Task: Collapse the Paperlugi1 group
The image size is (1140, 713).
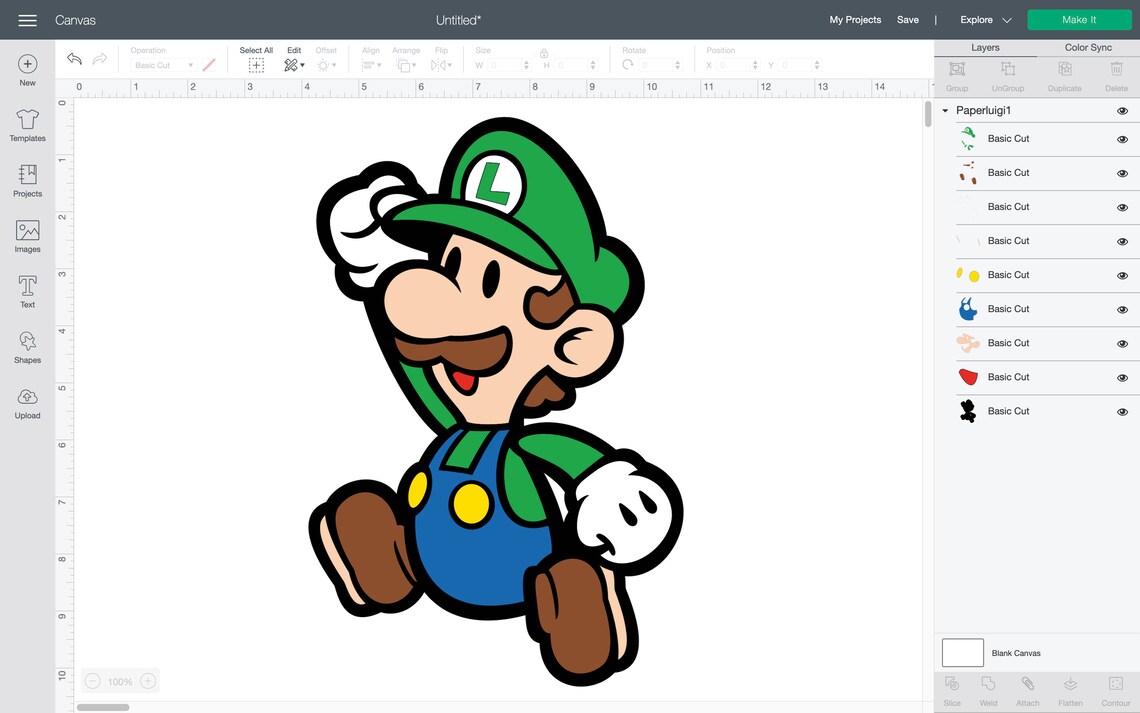Action: click(x=943, y=110)
